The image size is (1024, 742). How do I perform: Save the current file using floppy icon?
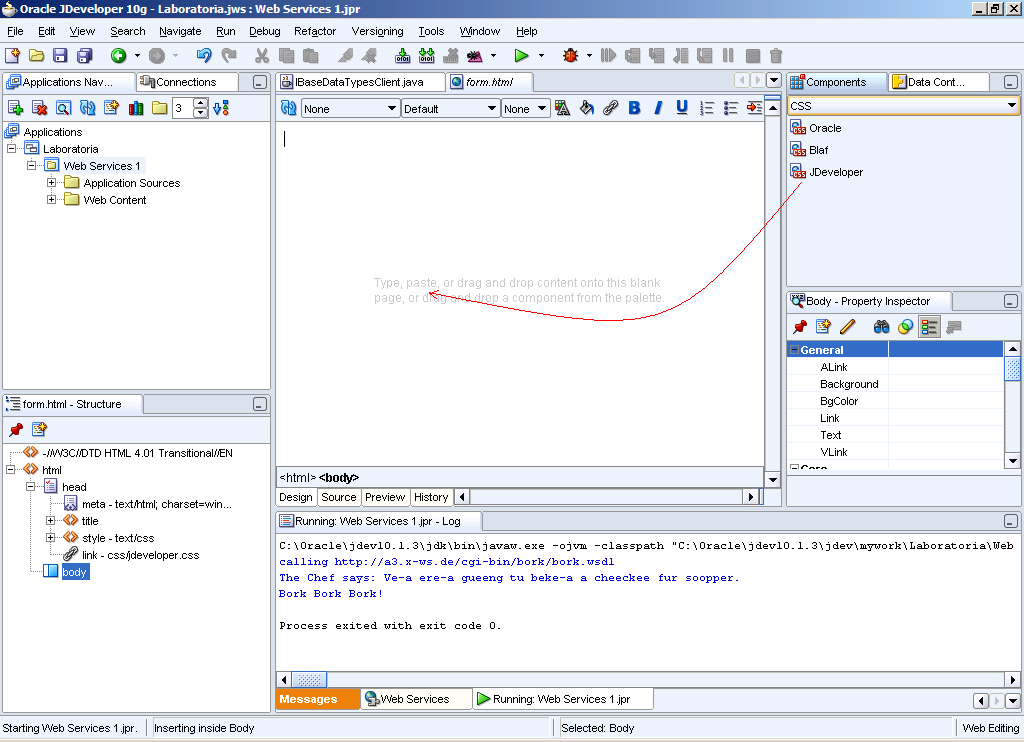click(60, 56)
